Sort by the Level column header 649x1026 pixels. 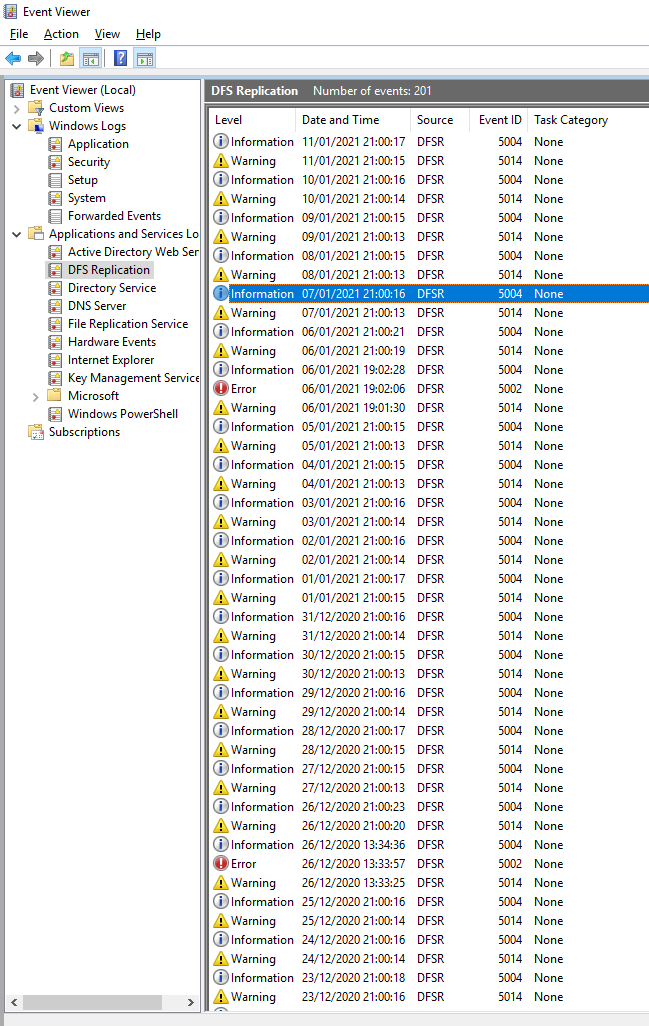[x=252, y=120]
